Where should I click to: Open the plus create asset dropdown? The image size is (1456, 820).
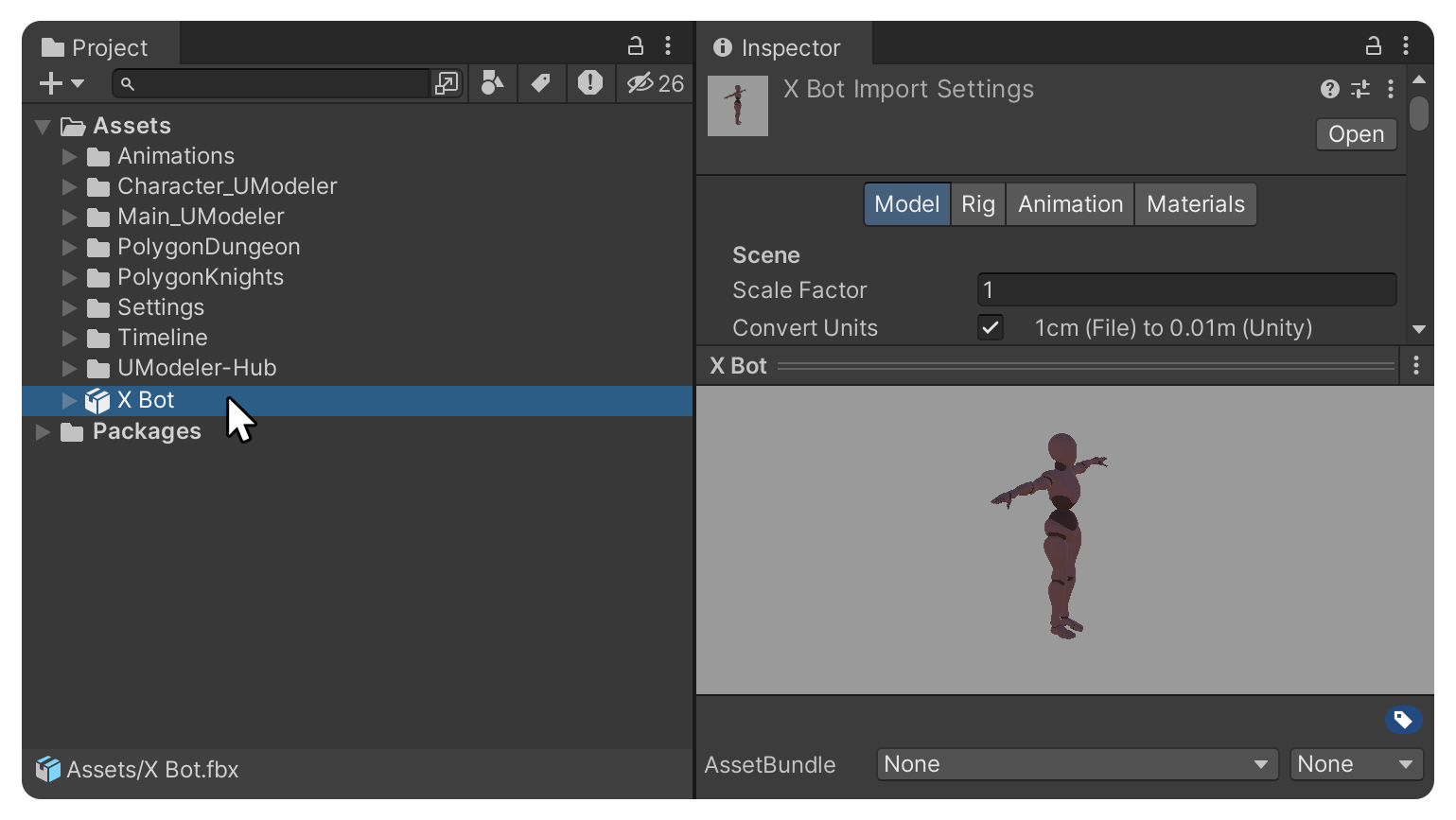click(61, 83)
